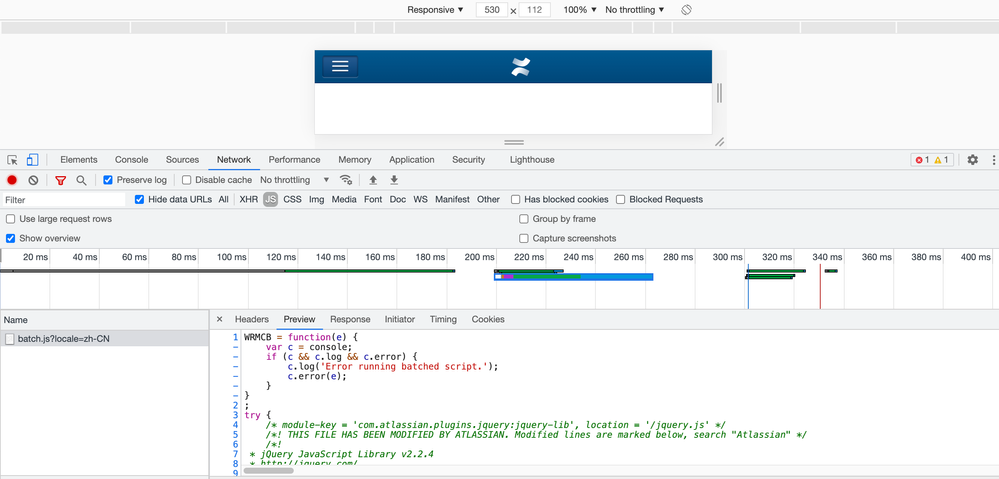
Task: Open the DevTools three-dot menu
Action: pyautogui.click(x=993, y=160)
